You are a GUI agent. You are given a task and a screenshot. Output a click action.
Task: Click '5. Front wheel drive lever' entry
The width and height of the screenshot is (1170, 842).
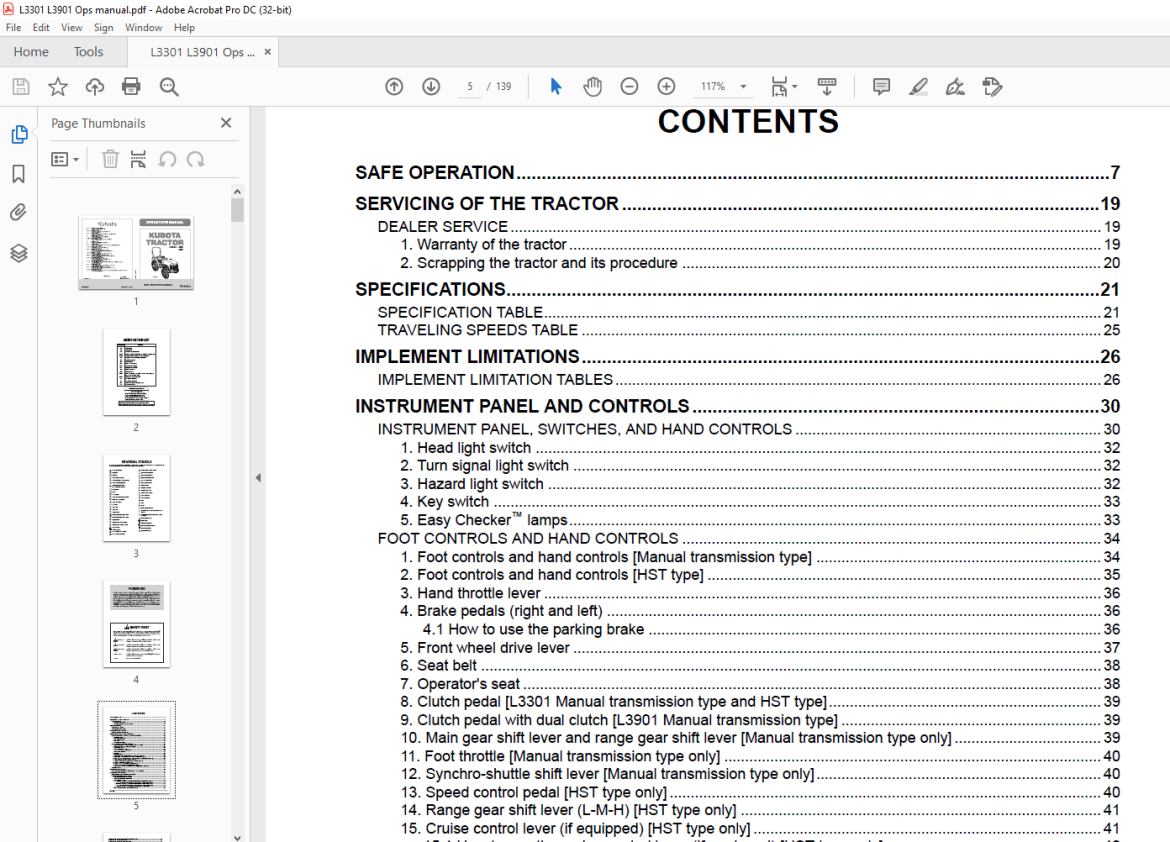[760, 647]
